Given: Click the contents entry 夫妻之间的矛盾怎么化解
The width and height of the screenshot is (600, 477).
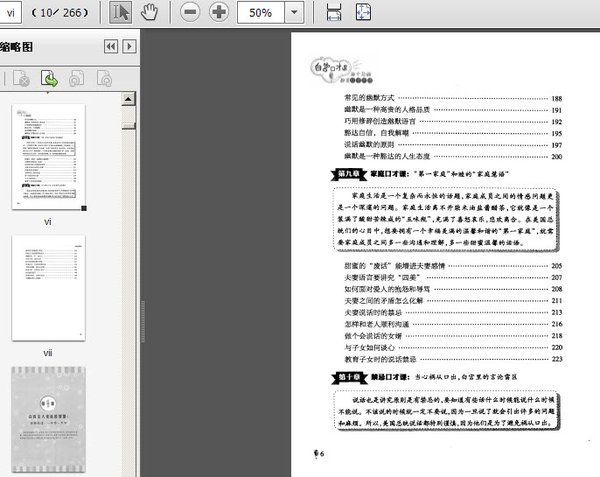Looking at the screenshot, I should click(383, 301).
